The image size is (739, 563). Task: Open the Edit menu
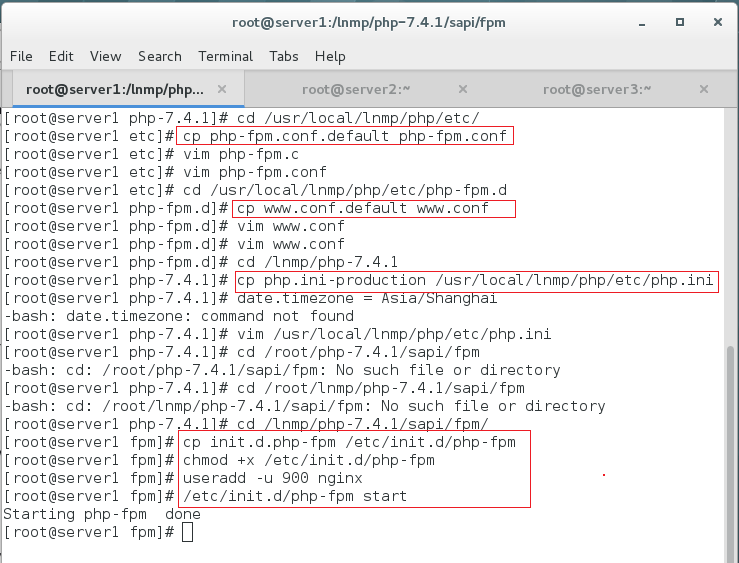[x=61, y=56]
